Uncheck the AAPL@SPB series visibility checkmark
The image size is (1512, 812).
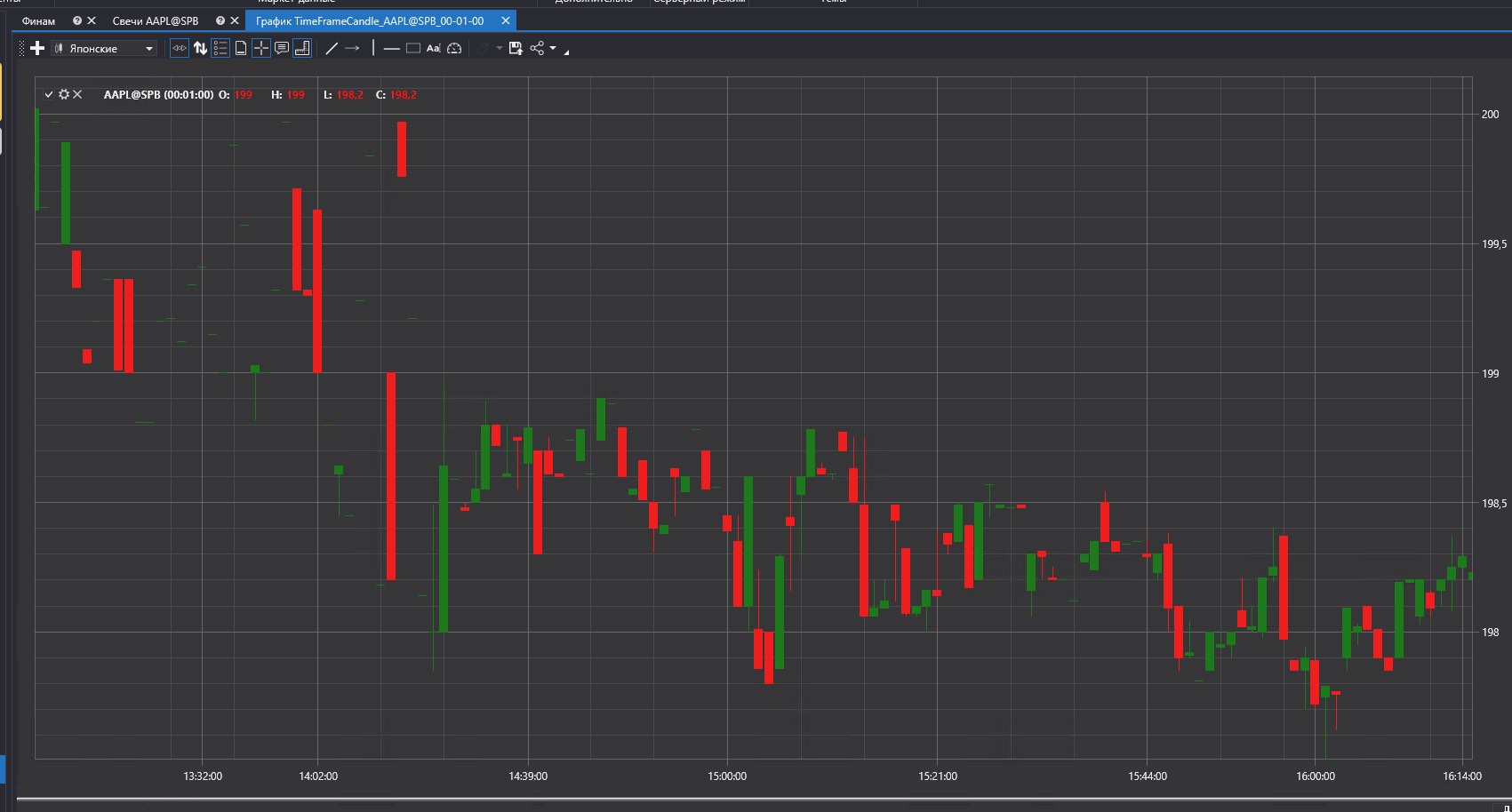(x=49, y=94)
